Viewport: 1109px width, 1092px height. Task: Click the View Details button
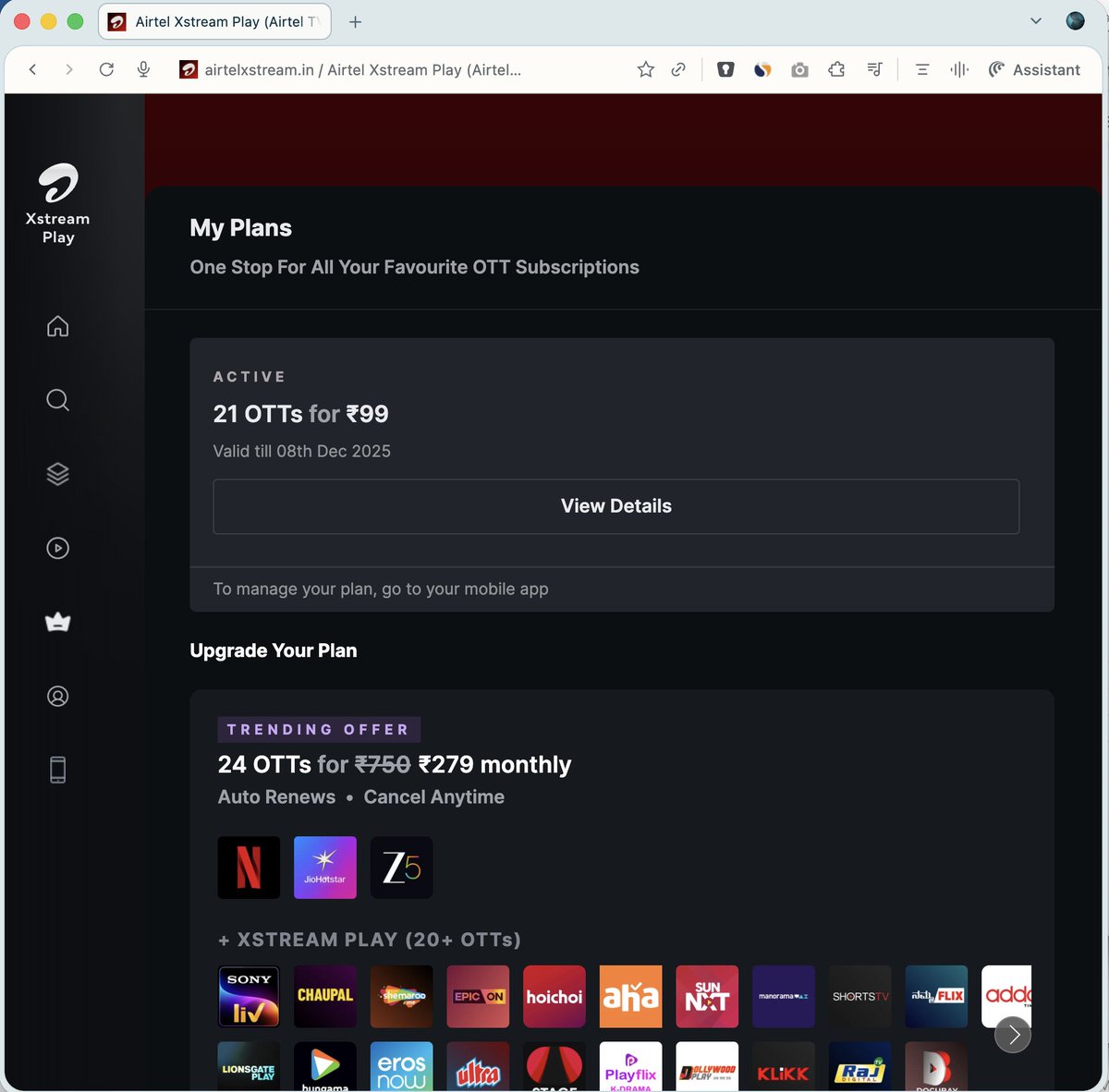pyautogui.click(x=616, y=506)
